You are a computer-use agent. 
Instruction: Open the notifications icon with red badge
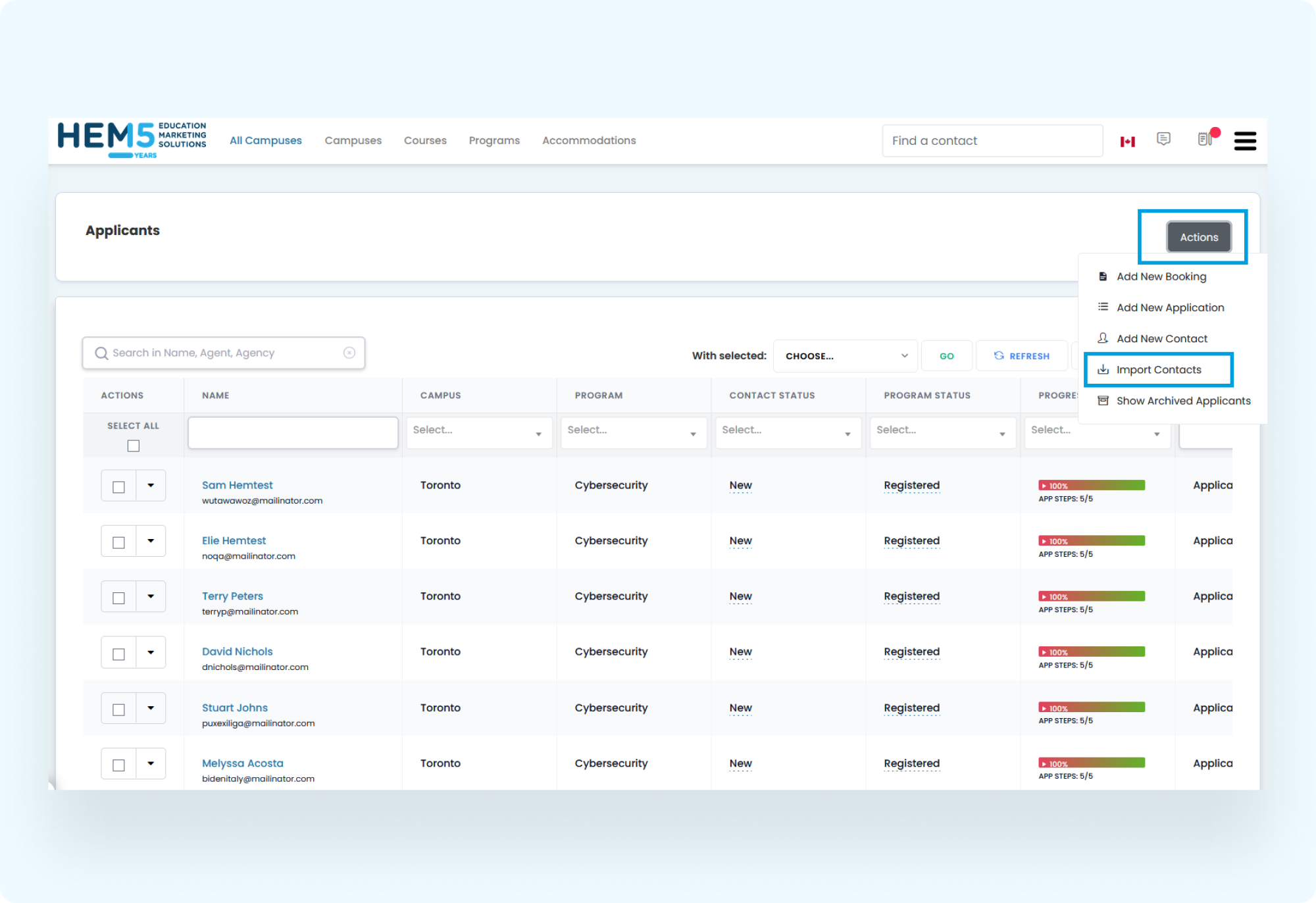click(x=1205, y=139)
